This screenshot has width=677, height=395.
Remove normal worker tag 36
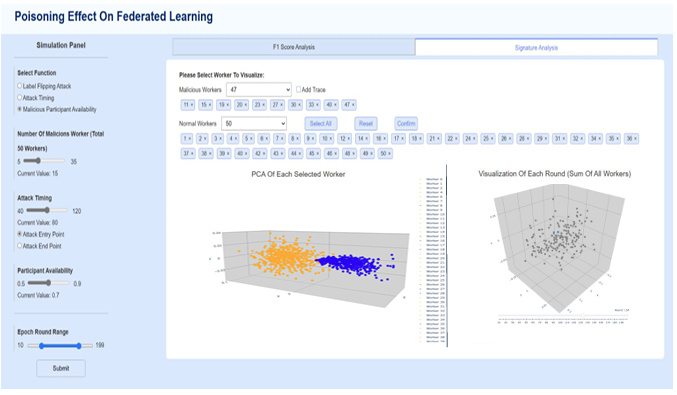click(636, 139)
